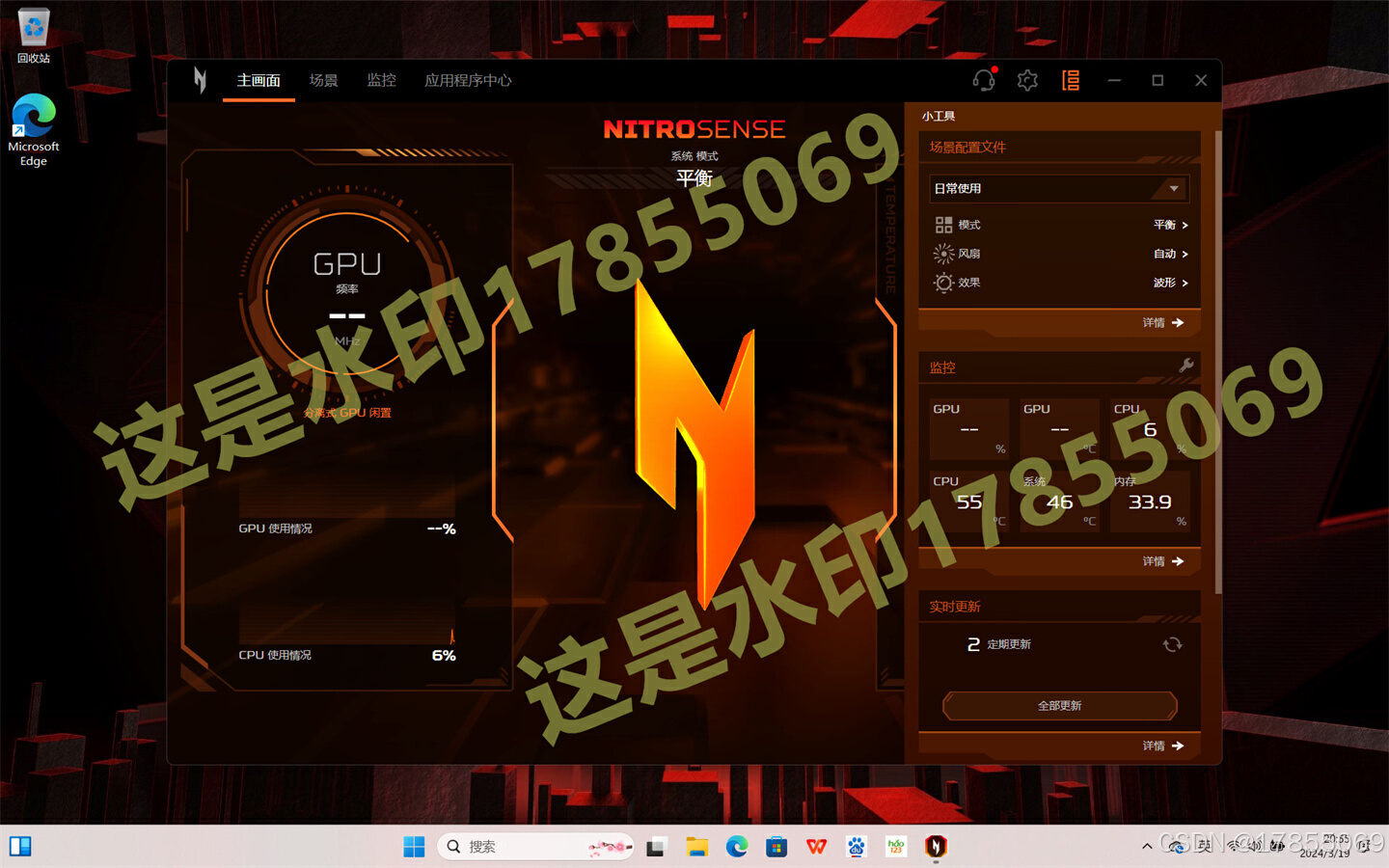Select the 内存 33.9% tile

pos(1150,502)
